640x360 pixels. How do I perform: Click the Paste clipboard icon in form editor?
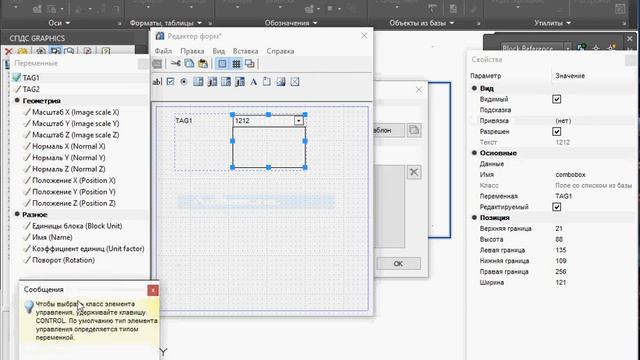coord(203,64)
